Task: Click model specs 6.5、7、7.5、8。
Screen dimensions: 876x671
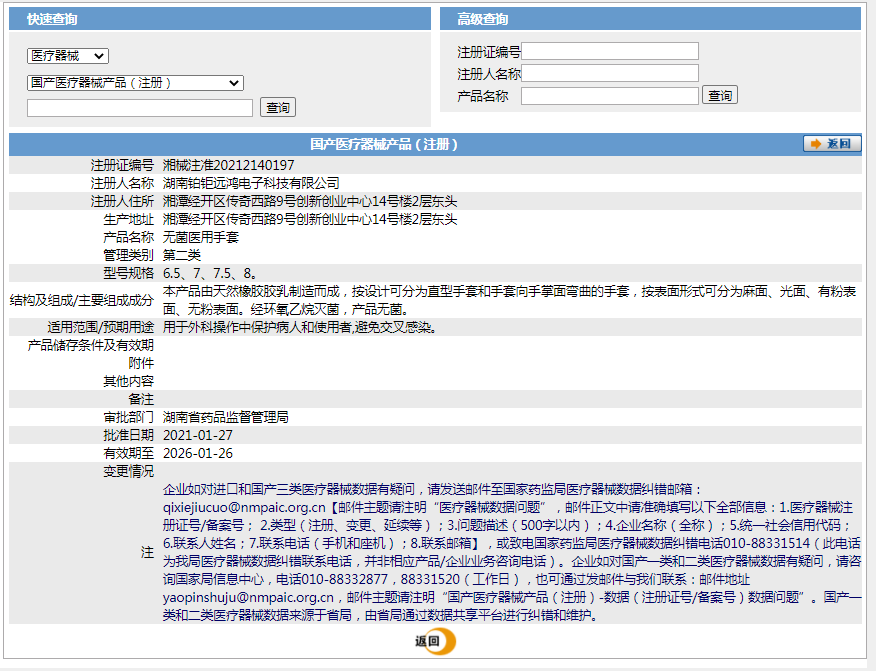Action: 210,273
